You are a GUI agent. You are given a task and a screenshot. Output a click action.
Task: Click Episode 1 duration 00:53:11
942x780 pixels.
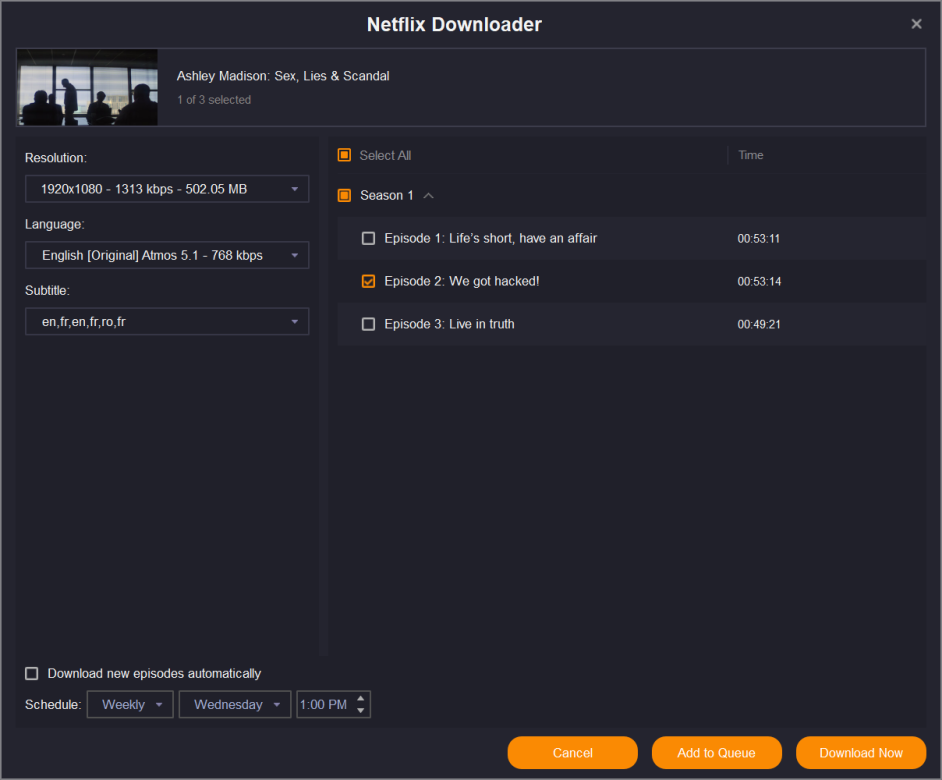click(x=759, y=239)
